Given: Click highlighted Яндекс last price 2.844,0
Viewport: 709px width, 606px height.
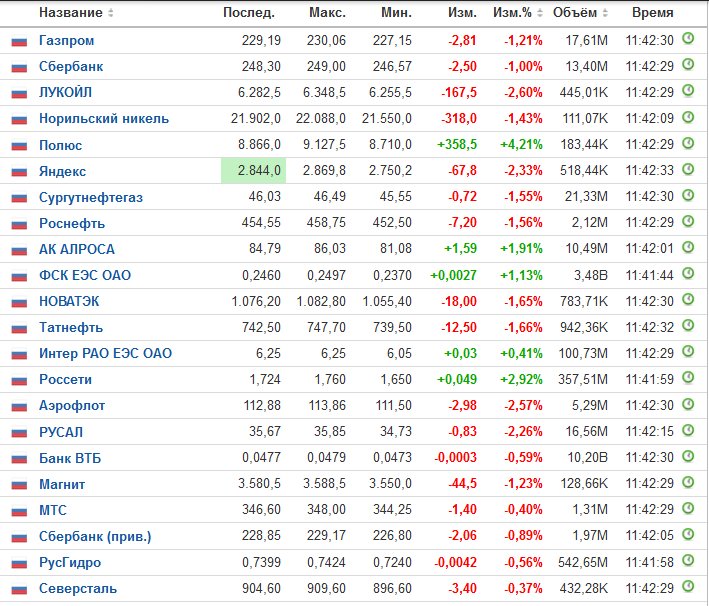Looking at the screenshot, I should pyautogui.click(x=253, y=170).
